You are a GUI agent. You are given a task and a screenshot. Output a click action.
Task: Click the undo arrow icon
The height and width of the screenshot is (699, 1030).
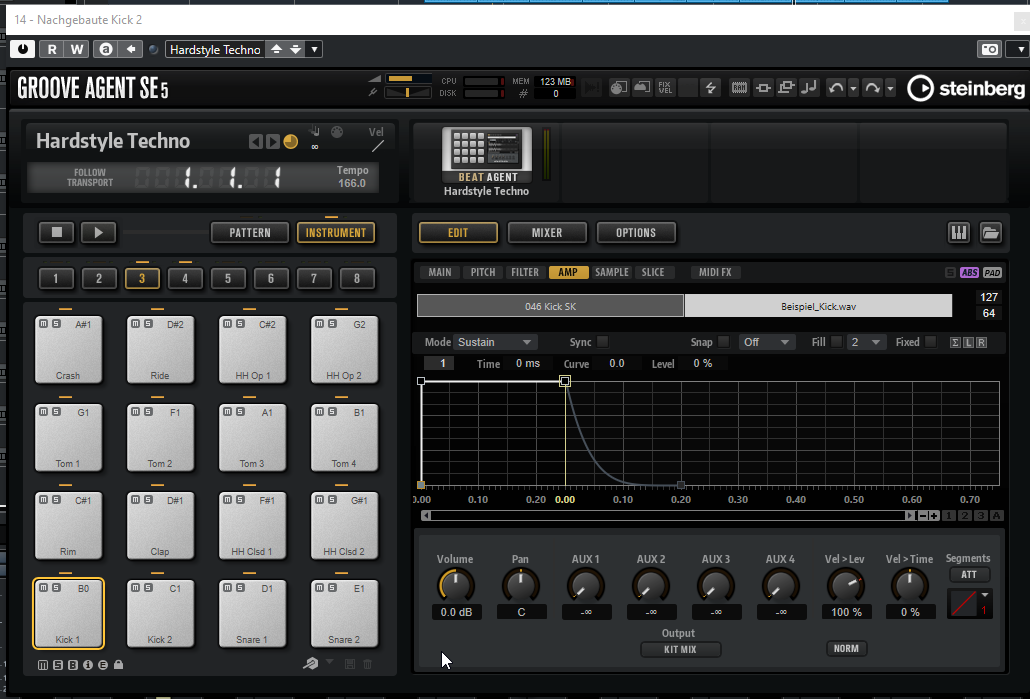point(836,88)
